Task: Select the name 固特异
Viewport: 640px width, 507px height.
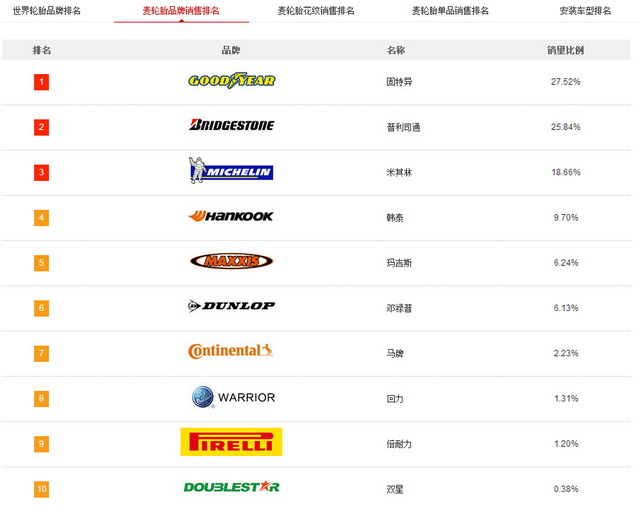Action: 399,82
